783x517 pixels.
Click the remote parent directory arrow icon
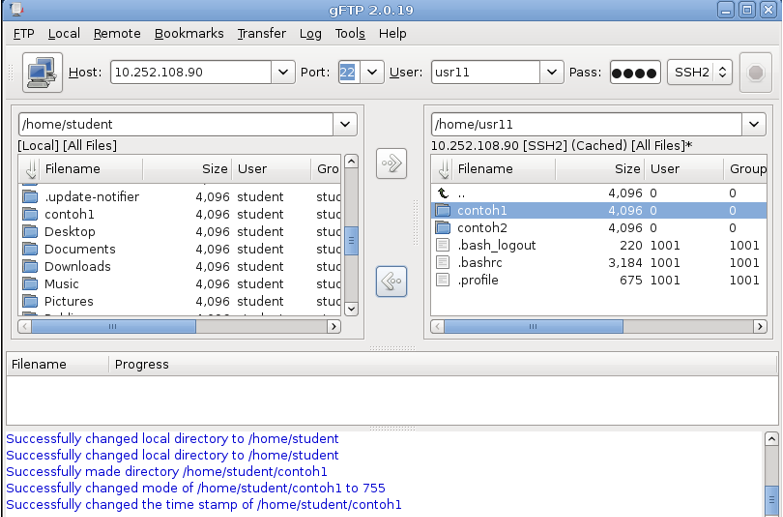(443, 193)
